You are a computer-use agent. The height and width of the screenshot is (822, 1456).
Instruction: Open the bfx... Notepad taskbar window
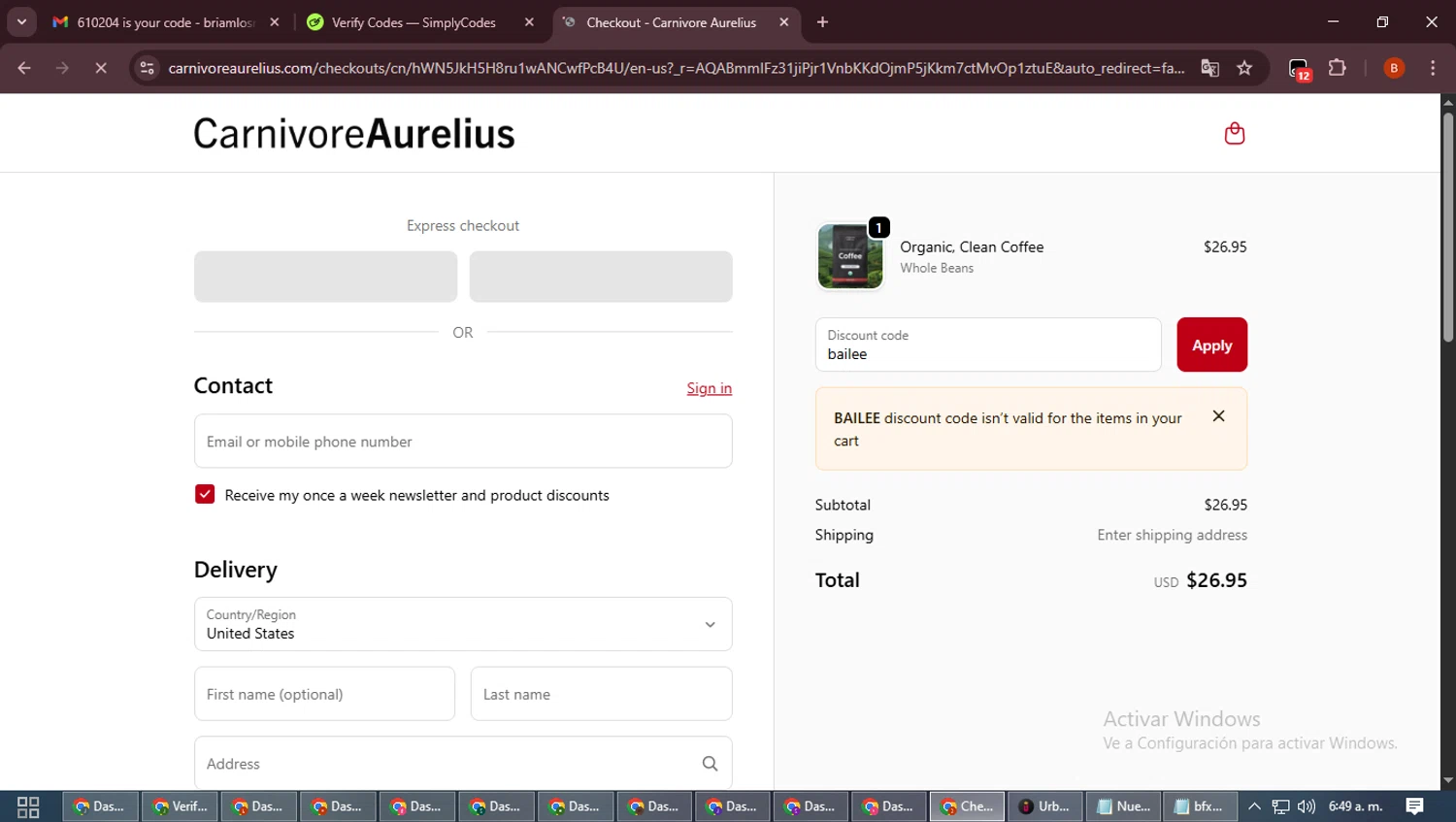pos(1201,806)
